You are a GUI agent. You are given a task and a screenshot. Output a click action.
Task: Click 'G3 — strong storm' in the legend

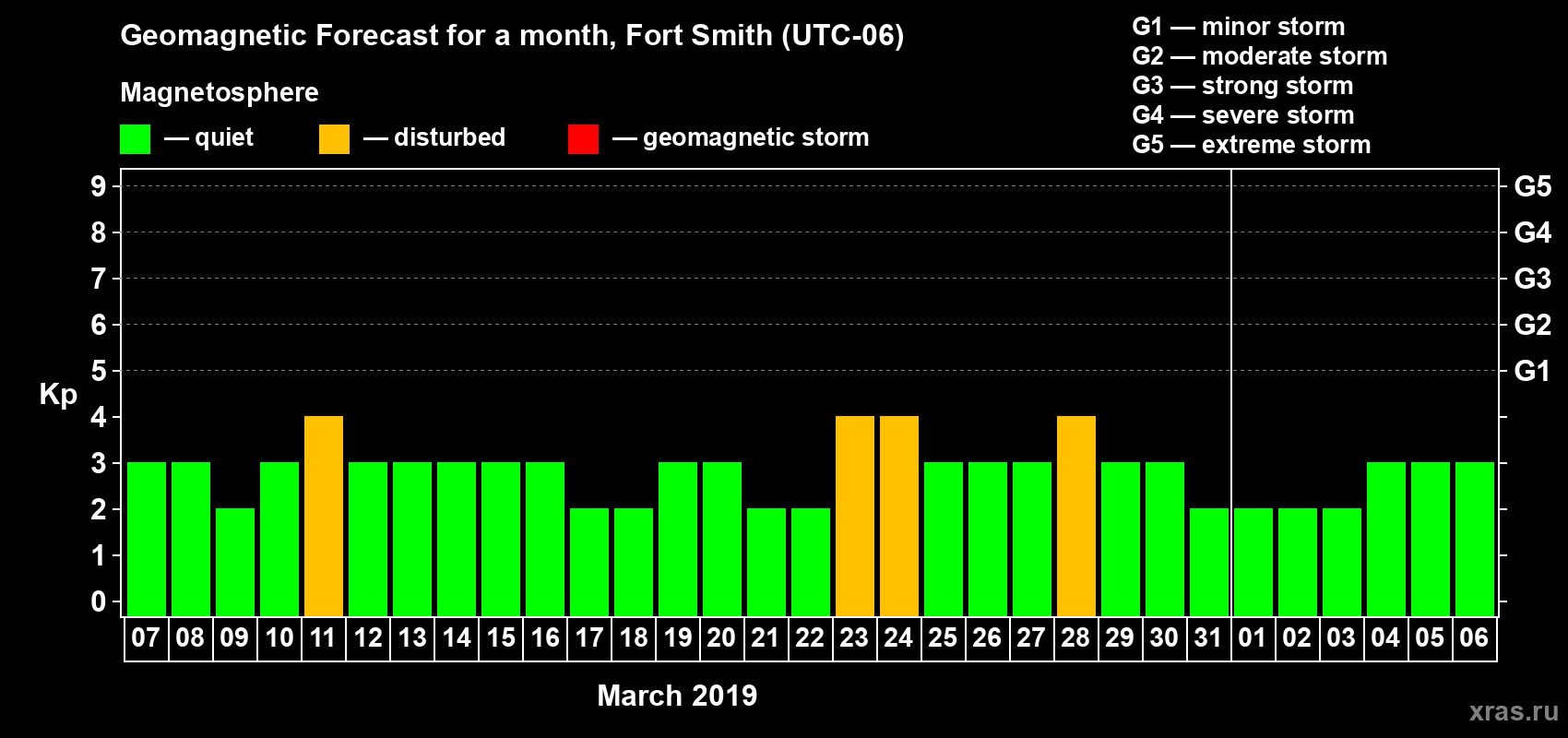point(1242,86)
